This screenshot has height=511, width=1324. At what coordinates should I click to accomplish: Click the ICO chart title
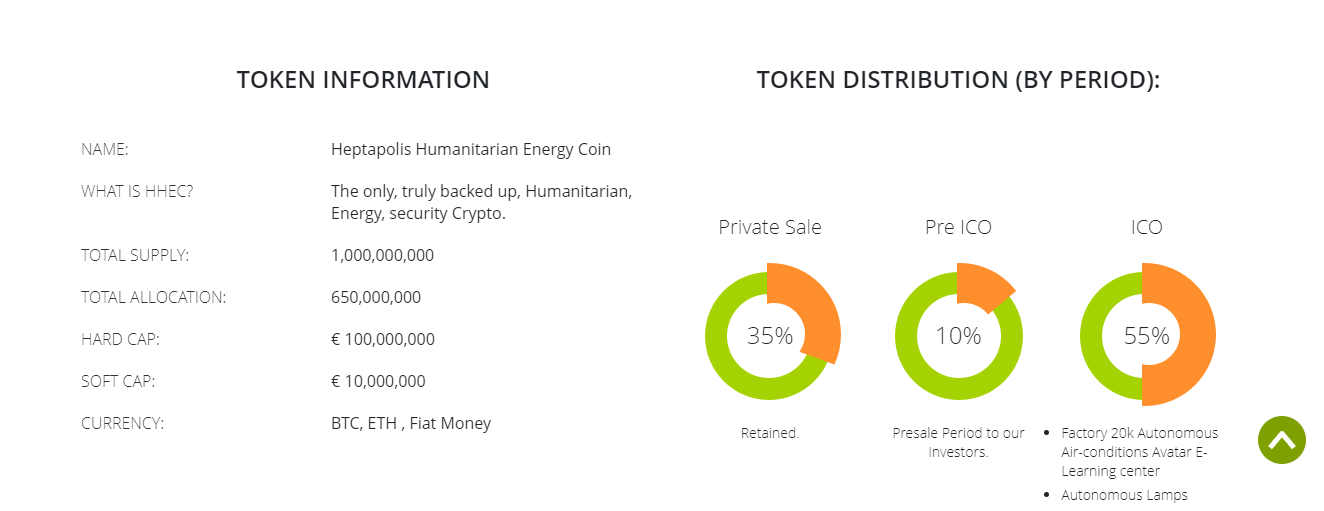[x=1147, y=227]
